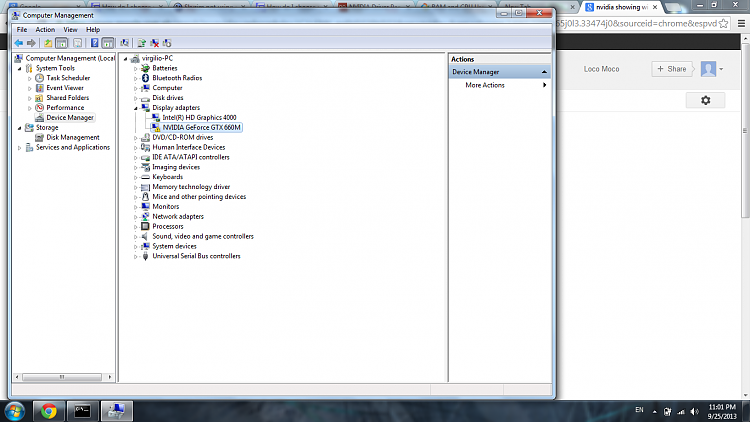Viewport: 750px width, 422px height.
Task: Click the System devices category icon
Action: (x=145, y=246)
